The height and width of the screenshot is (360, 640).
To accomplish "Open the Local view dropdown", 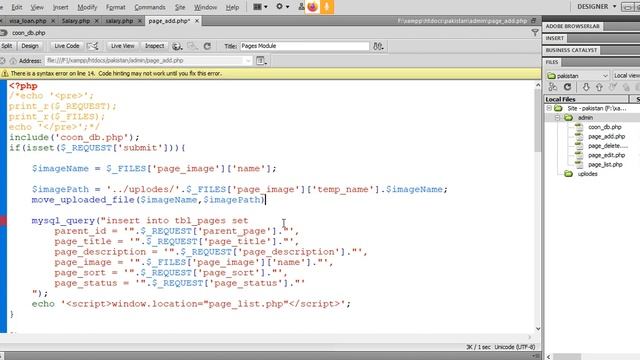I will coord(626,76).
